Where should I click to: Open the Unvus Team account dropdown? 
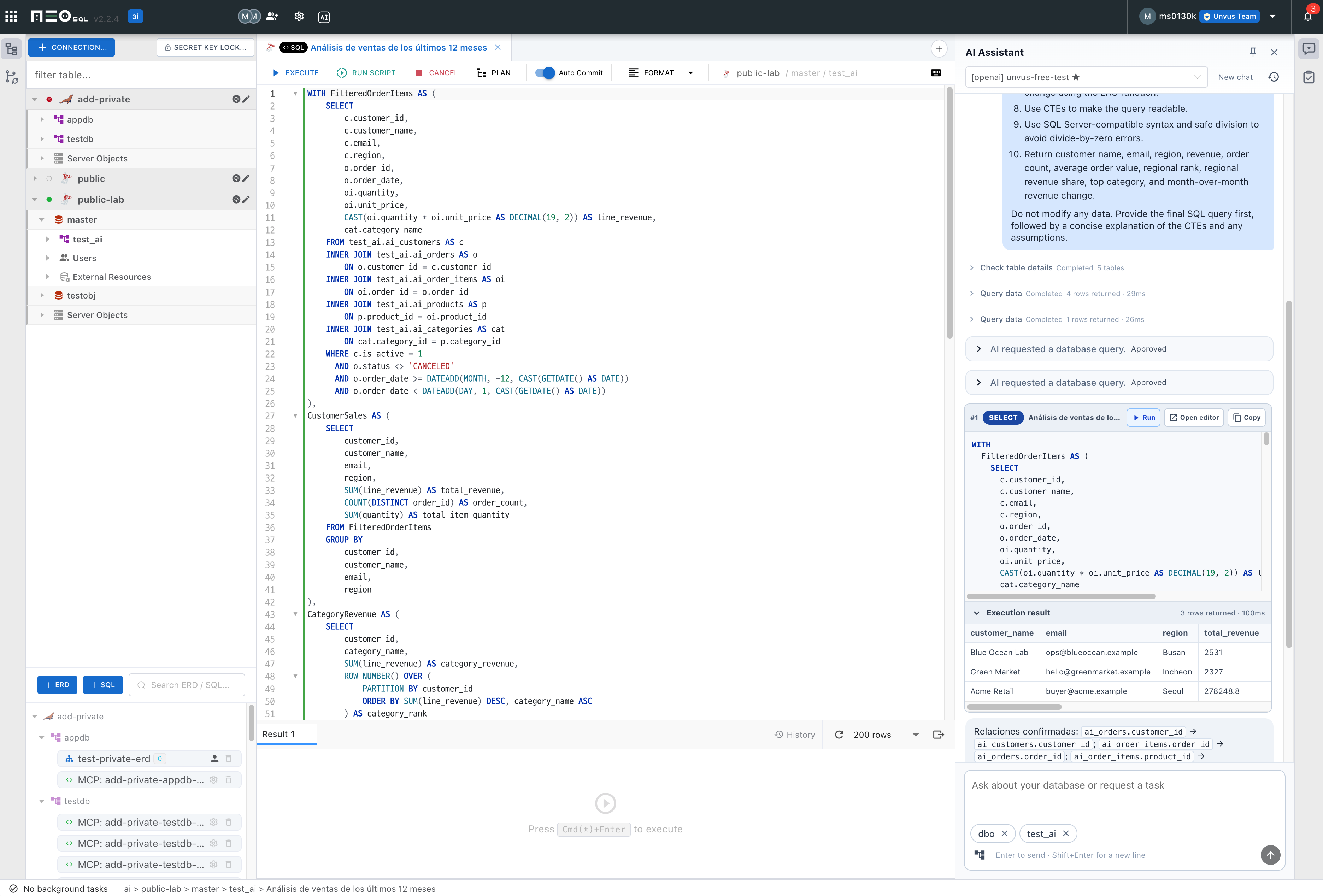[x=1272, y=17]
